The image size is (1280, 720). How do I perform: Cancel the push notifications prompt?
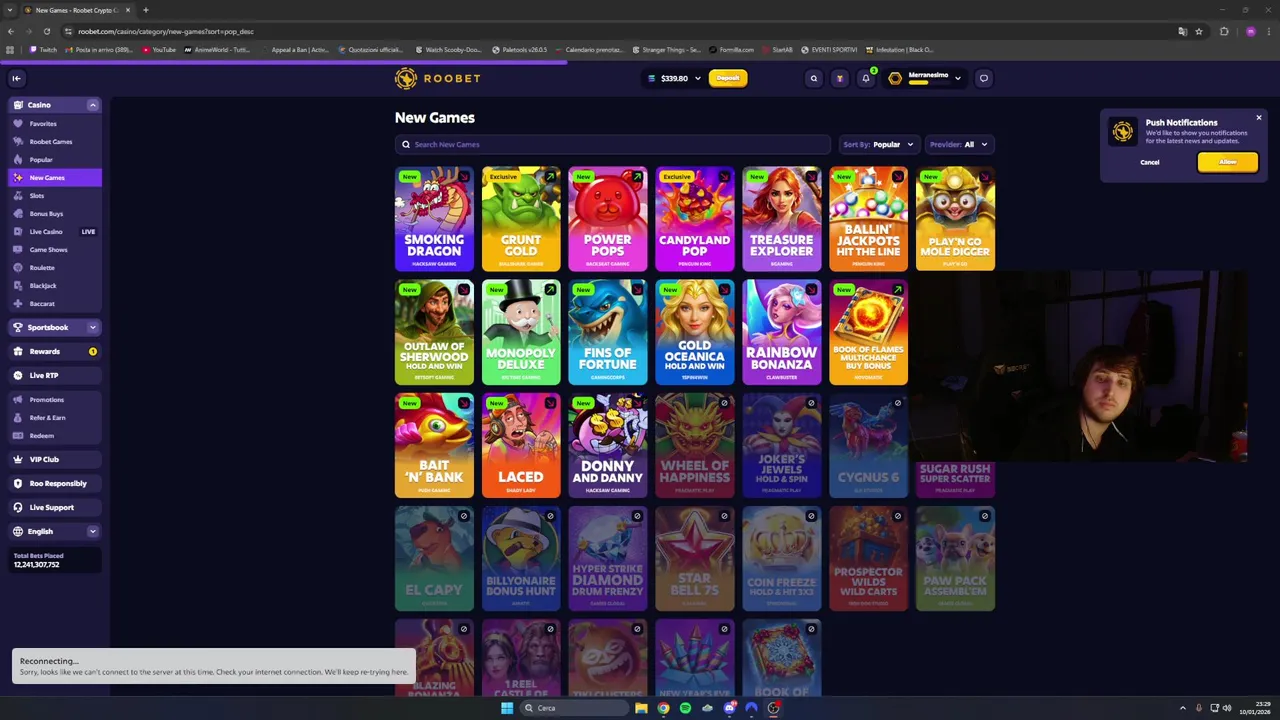pyautogui.click(x=1150, y=162)
